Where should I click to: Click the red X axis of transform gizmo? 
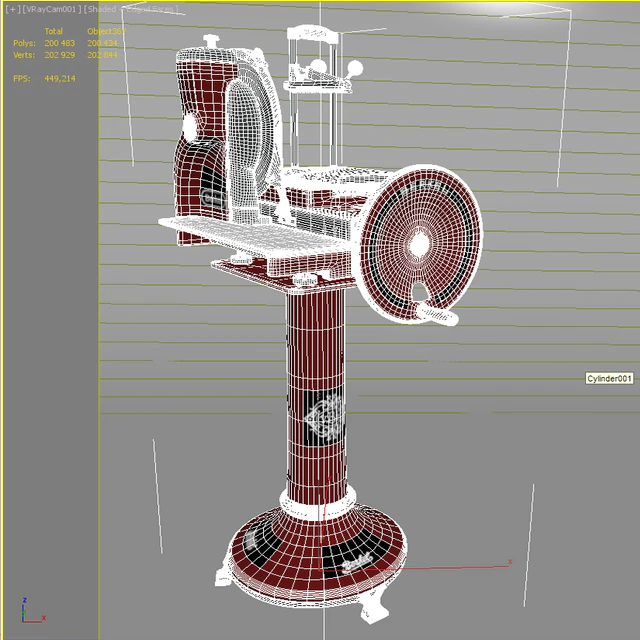pos(416,568)
